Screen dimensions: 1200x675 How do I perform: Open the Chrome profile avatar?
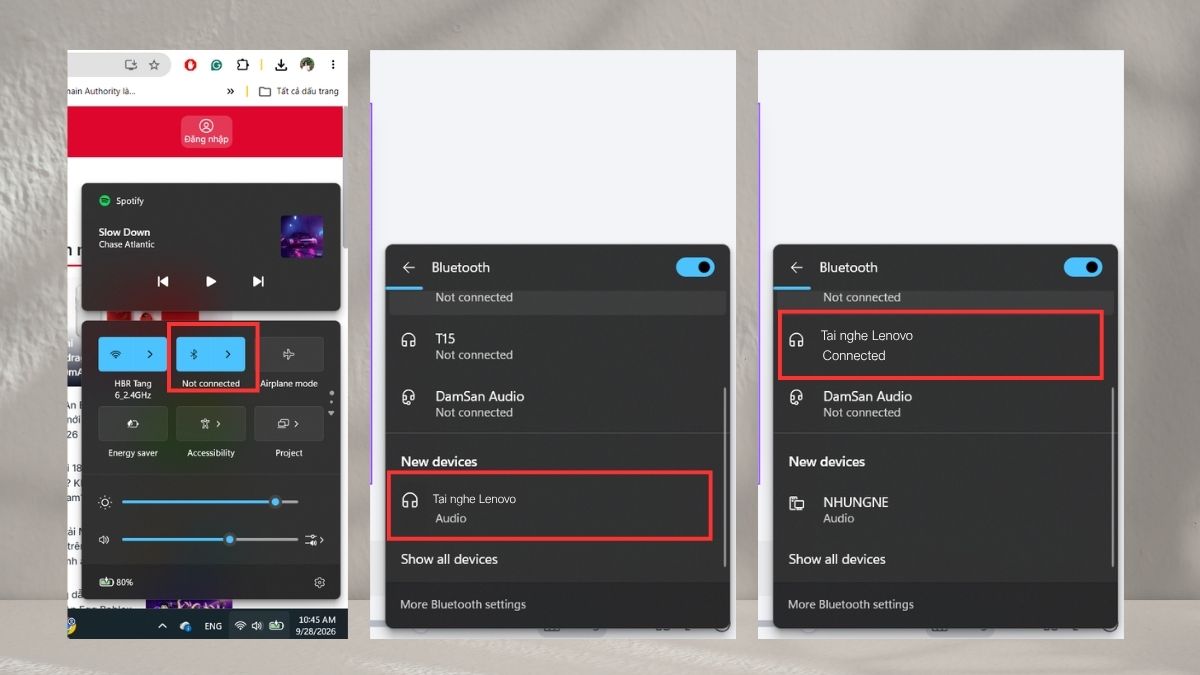(307, 65)
